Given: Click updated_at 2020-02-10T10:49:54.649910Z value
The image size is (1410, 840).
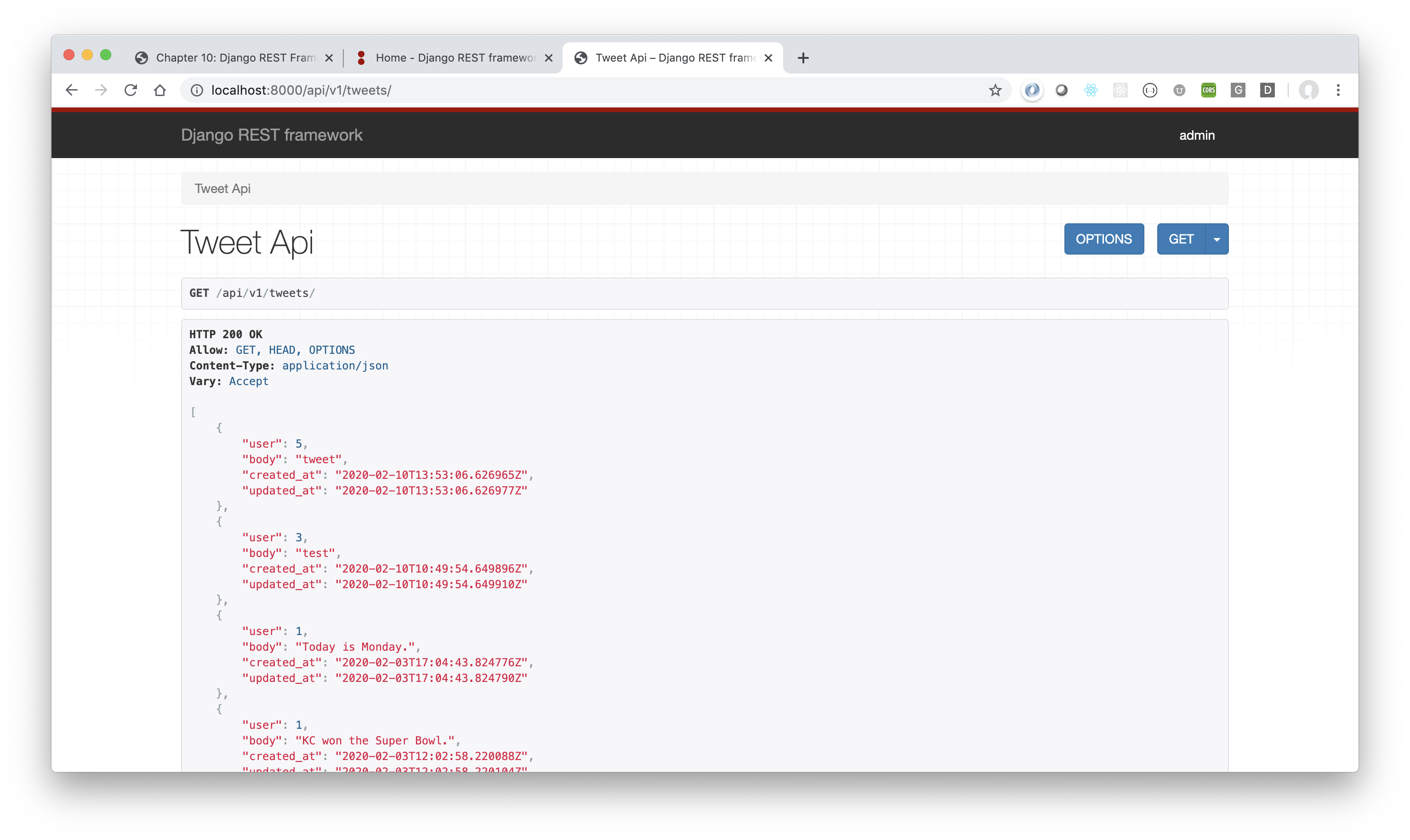Looking at the screenshot, I should click(432, 584).
